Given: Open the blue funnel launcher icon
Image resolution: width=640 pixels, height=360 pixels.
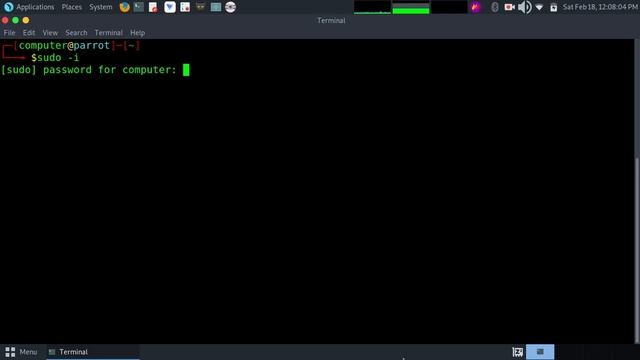Looking at the screenshot, I should pos(170,7).
